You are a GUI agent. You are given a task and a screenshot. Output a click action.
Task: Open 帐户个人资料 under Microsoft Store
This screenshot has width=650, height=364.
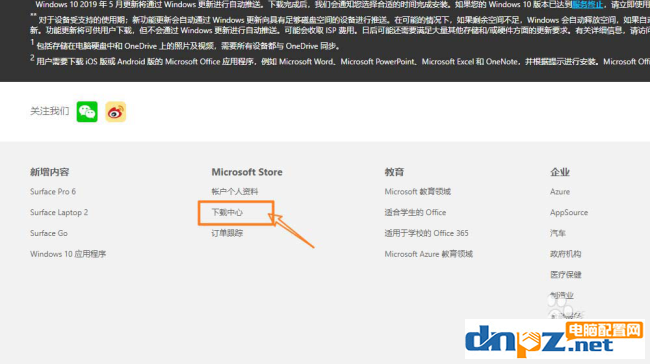point(235,192)
